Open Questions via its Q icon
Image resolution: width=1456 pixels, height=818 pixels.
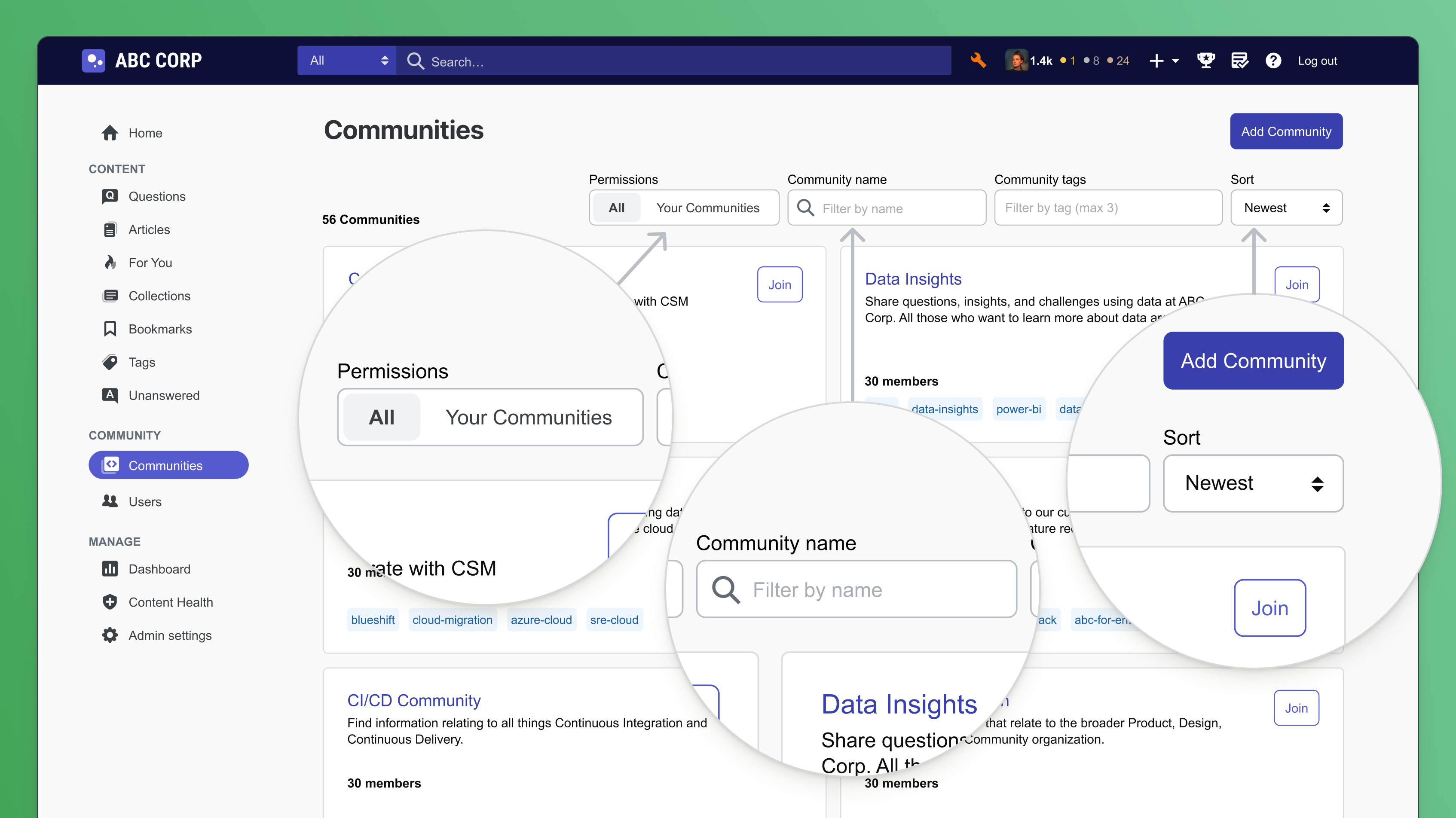click(x=110, y=196)
